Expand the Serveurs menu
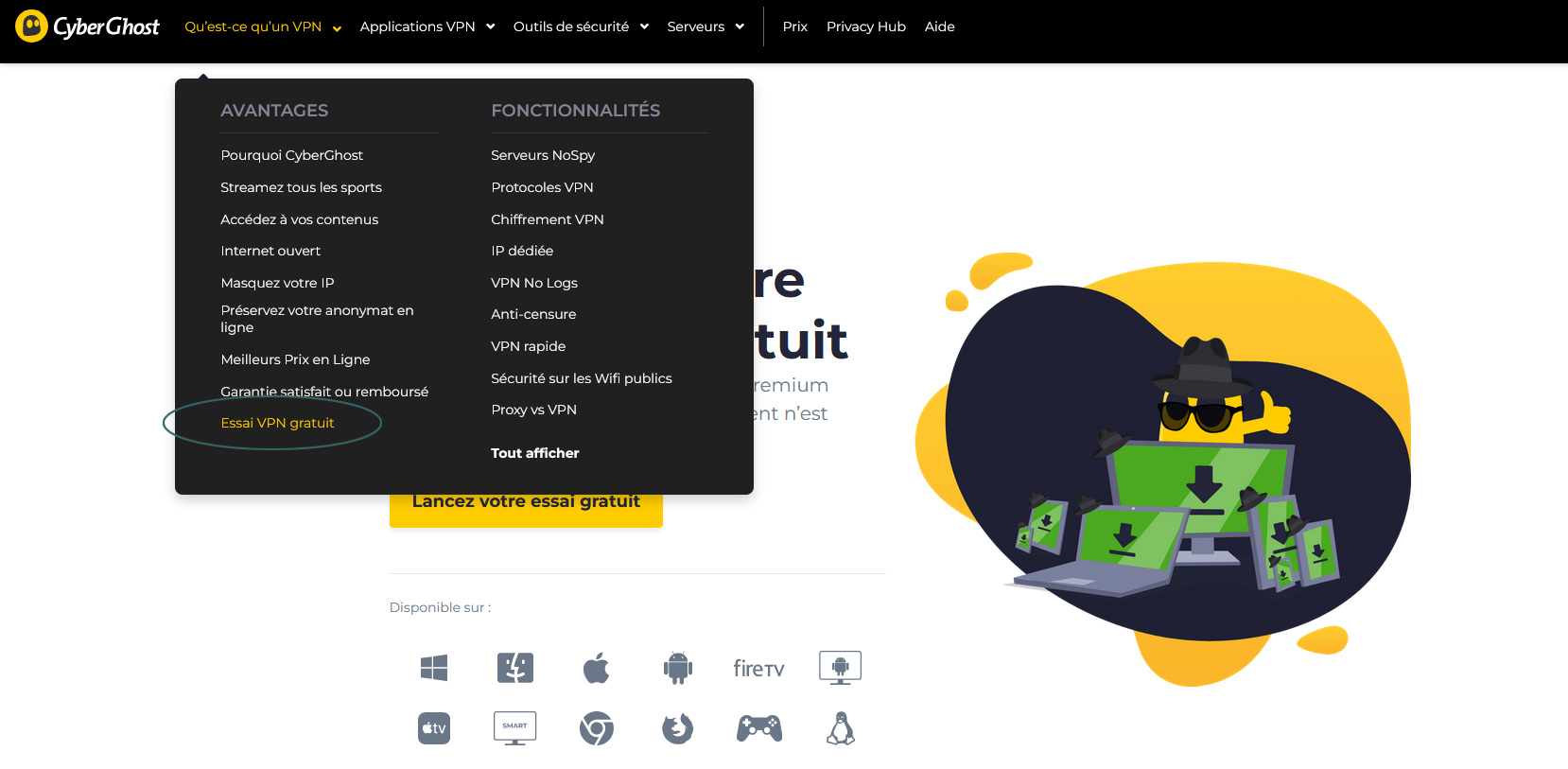1568x769 pixels. pos(706,26)
